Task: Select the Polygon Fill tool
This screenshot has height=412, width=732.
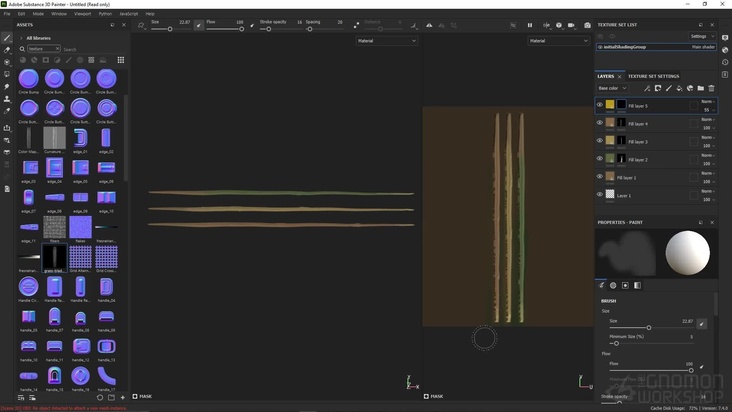Action: (x=7, y=74)
